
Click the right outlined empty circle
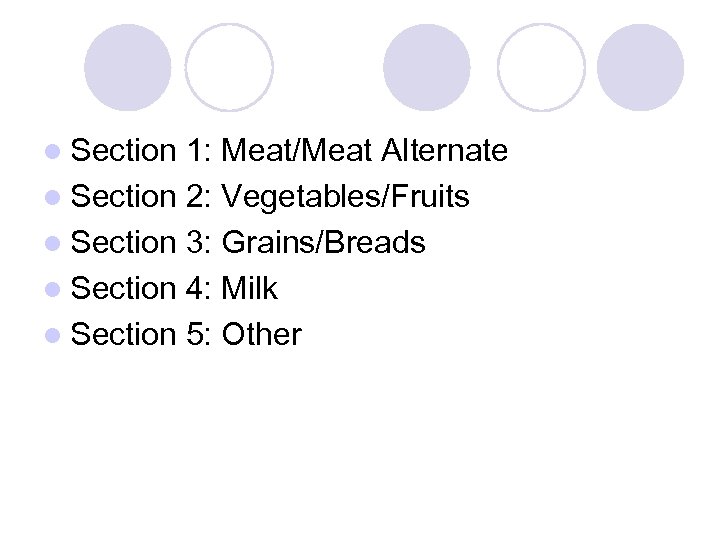pos(540,67)
